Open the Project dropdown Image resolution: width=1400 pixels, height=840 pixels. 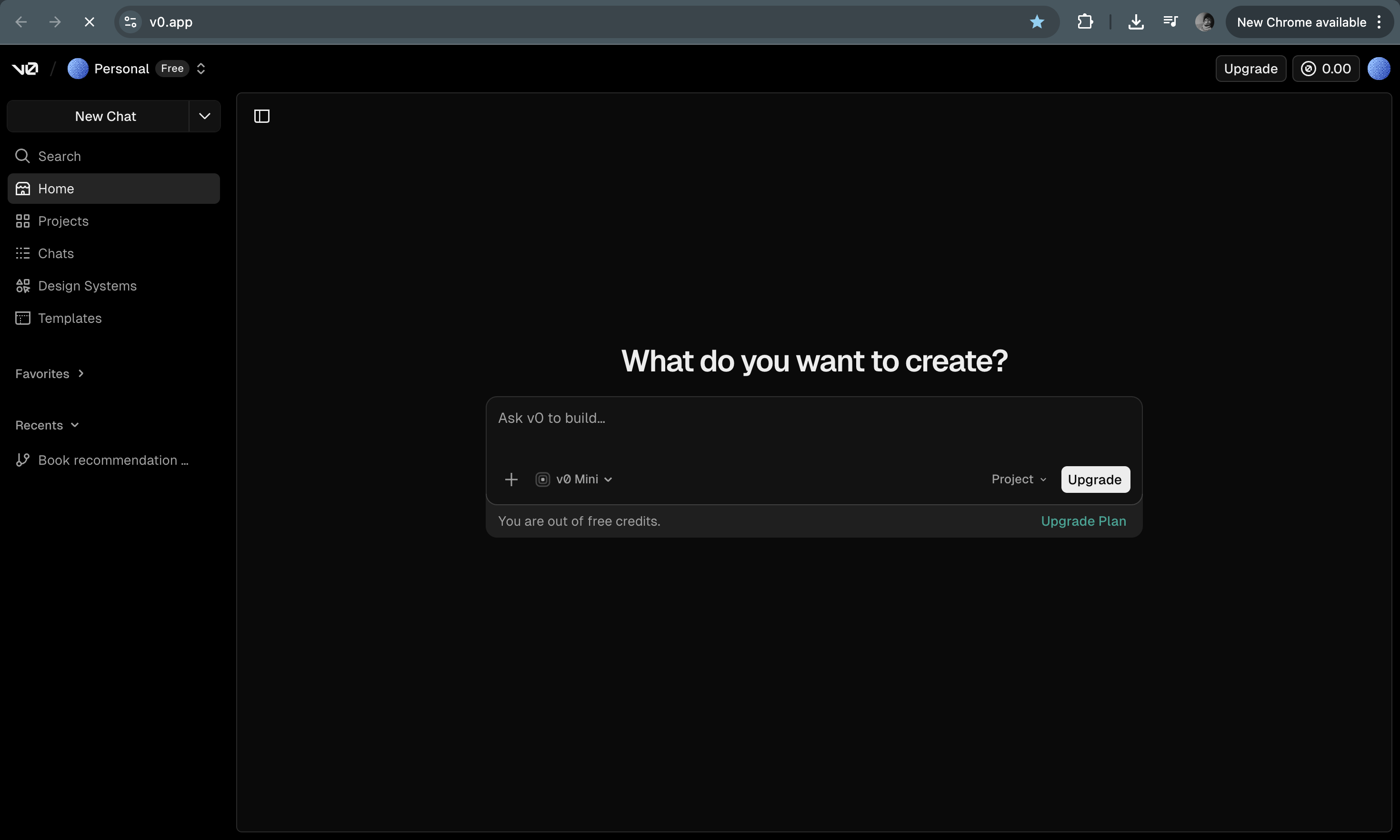1017,479
